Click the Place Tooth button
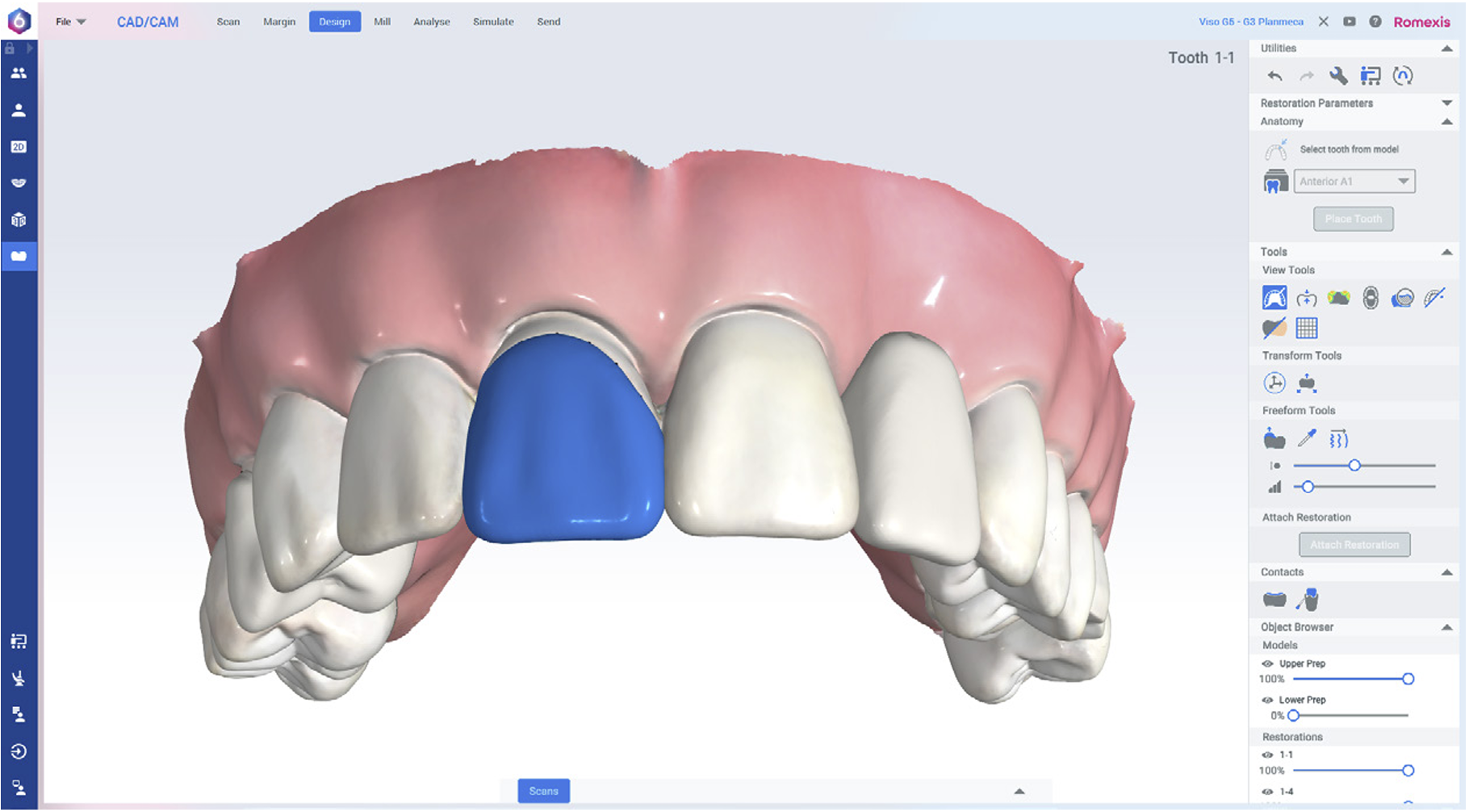 [x=1353, y=218]
